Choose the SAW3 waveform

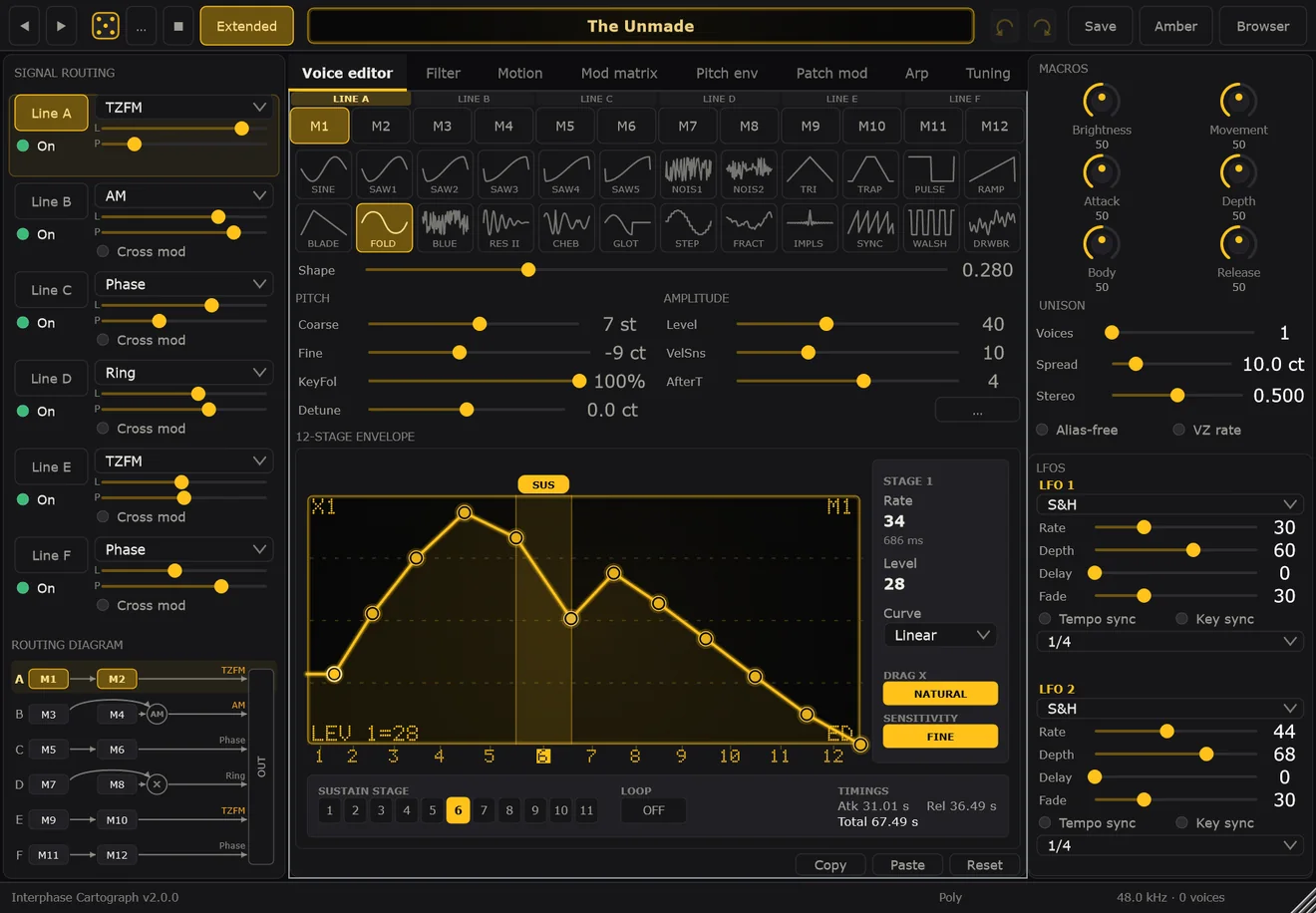505,173
